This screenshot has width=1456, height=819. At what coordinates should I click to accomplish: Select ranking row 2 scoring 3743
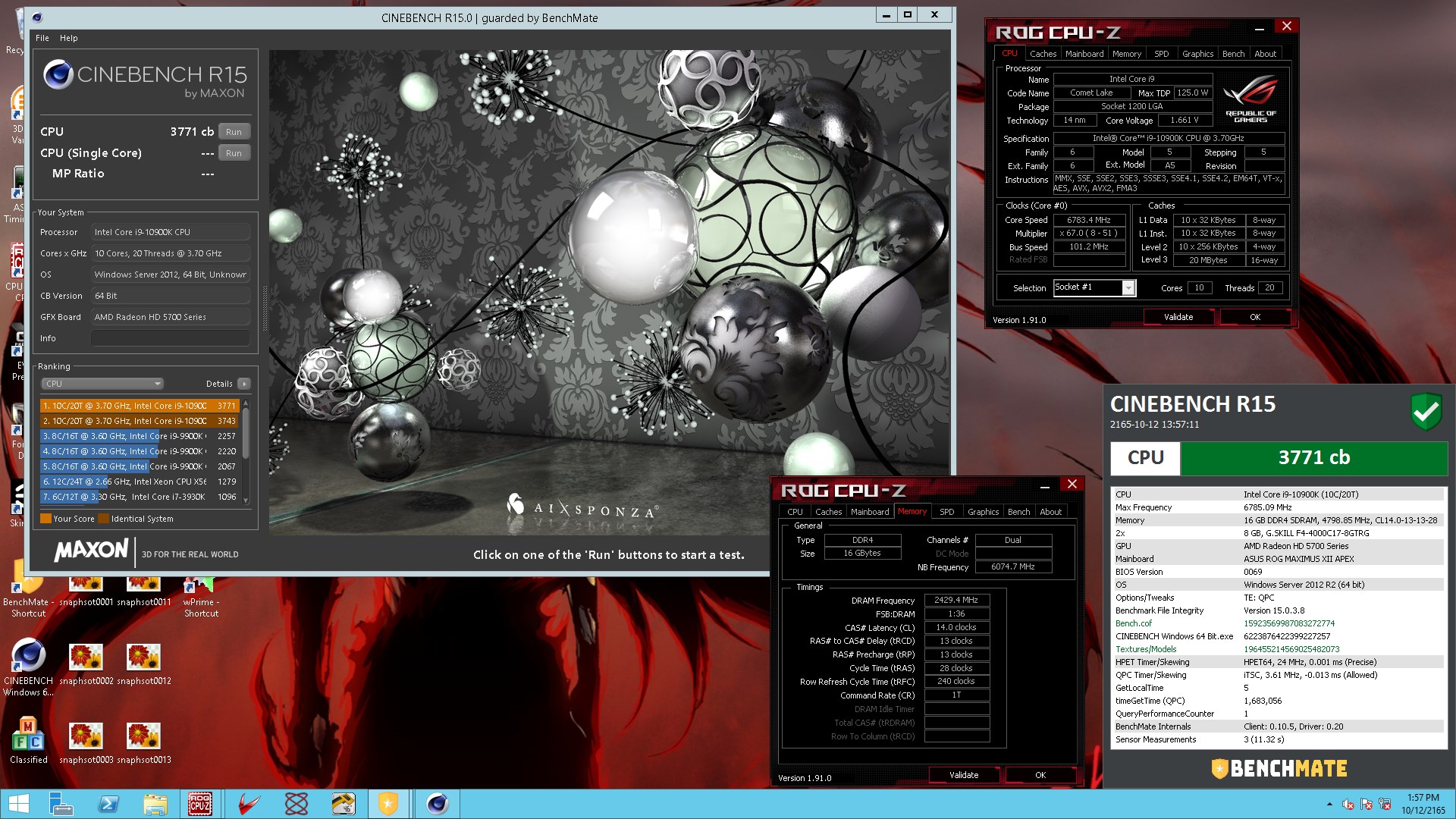(140, 421)
